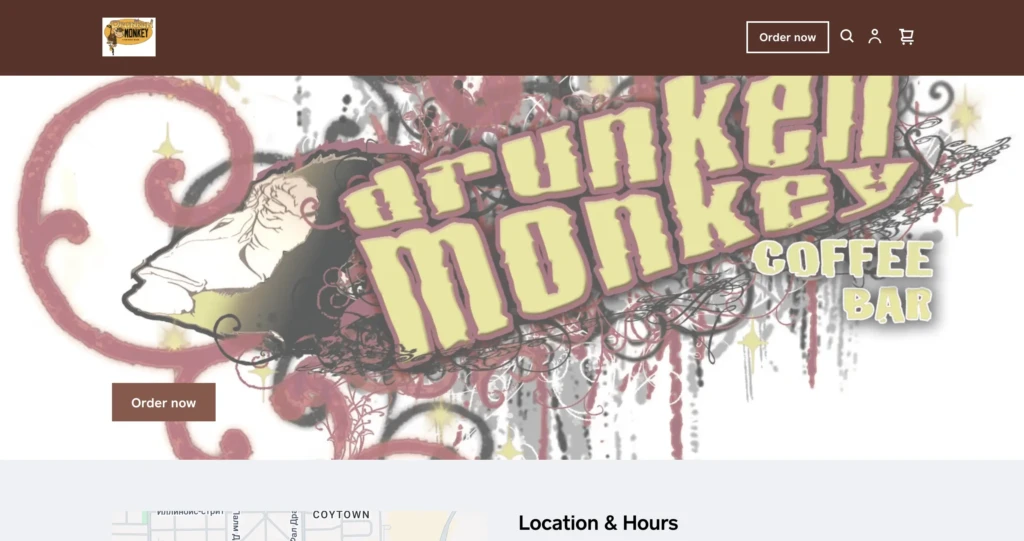Screen dimensions: 1024x541
Task: View the shopping cart icon
Action: [906, 37]
